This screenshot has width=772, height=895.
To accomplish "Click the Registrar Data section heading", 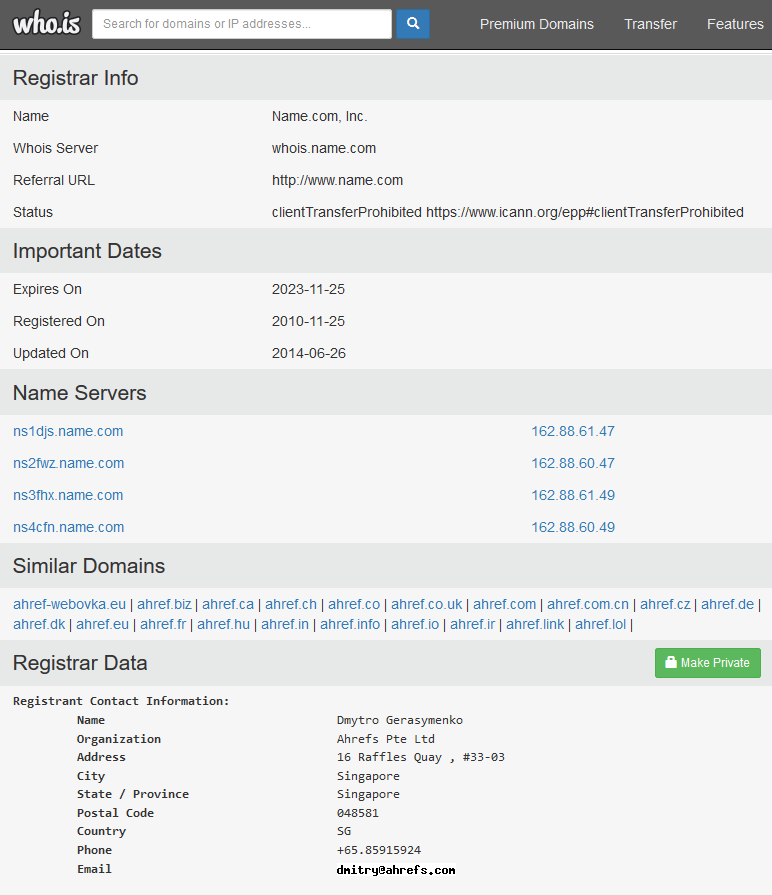I will tap(80, 663).
